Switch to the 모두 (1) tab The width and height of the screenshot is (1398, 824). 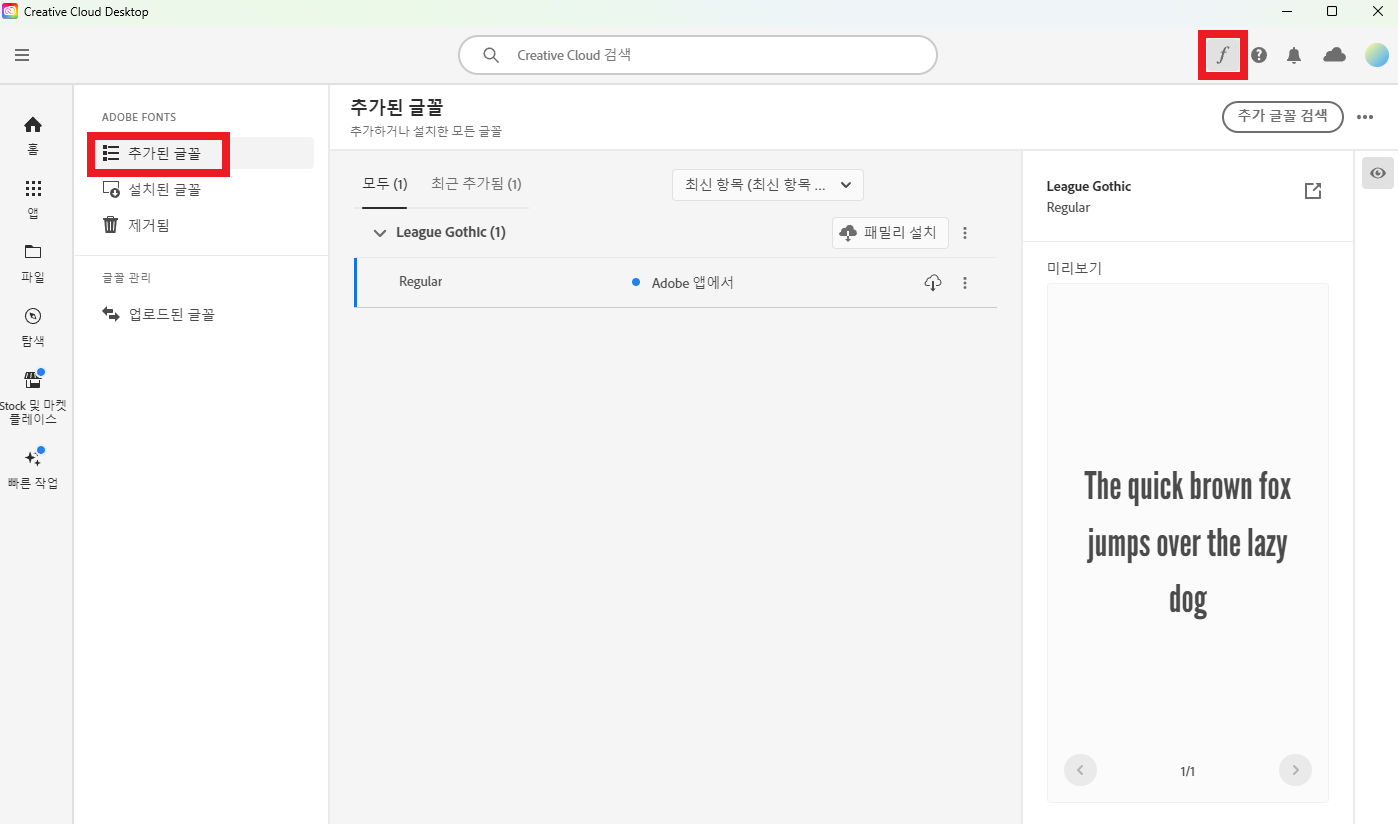coord(385,184)
